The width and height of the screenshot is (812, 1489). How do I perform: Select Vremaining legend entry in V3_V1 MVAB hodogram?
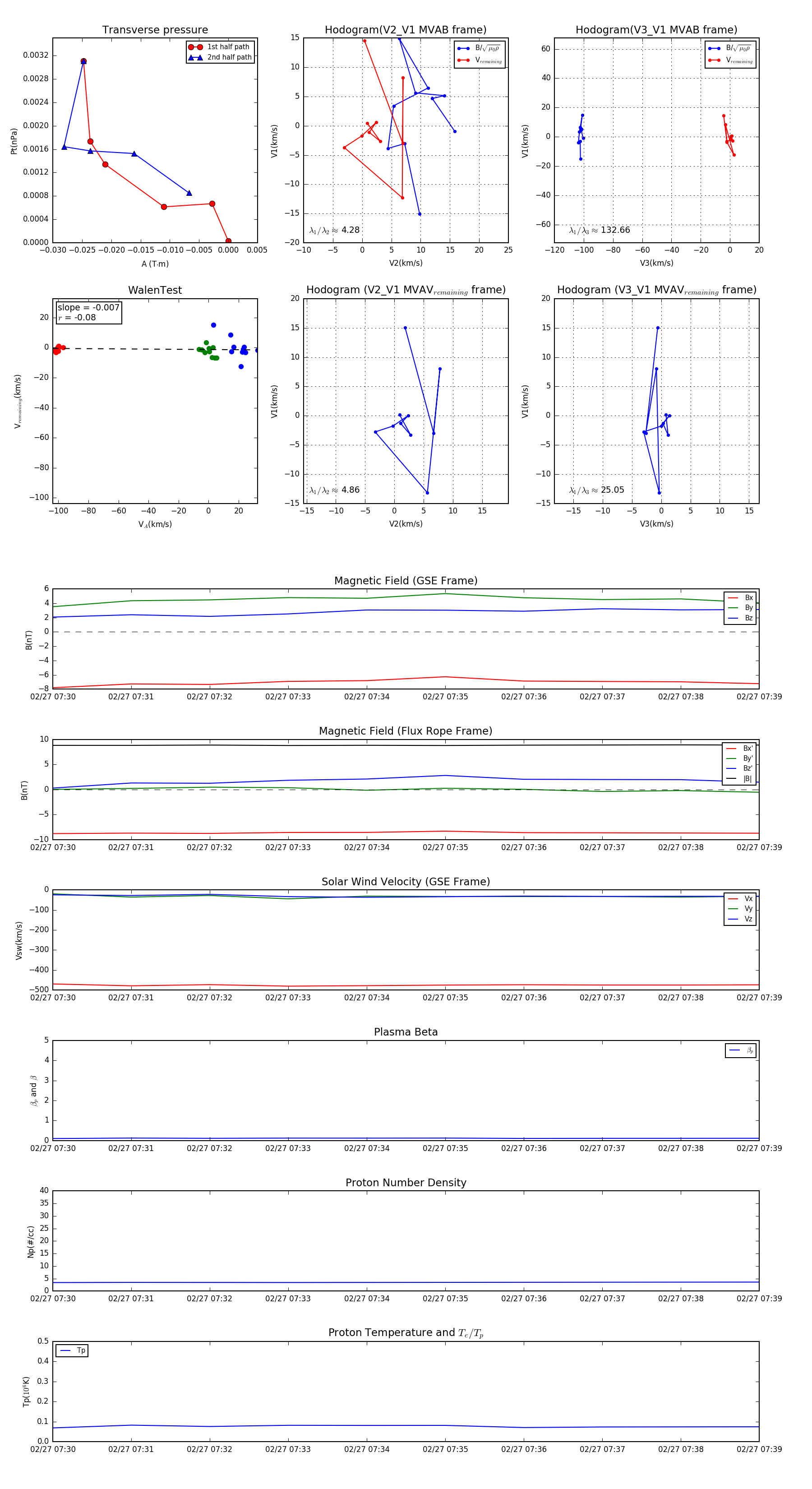[730, 60]
